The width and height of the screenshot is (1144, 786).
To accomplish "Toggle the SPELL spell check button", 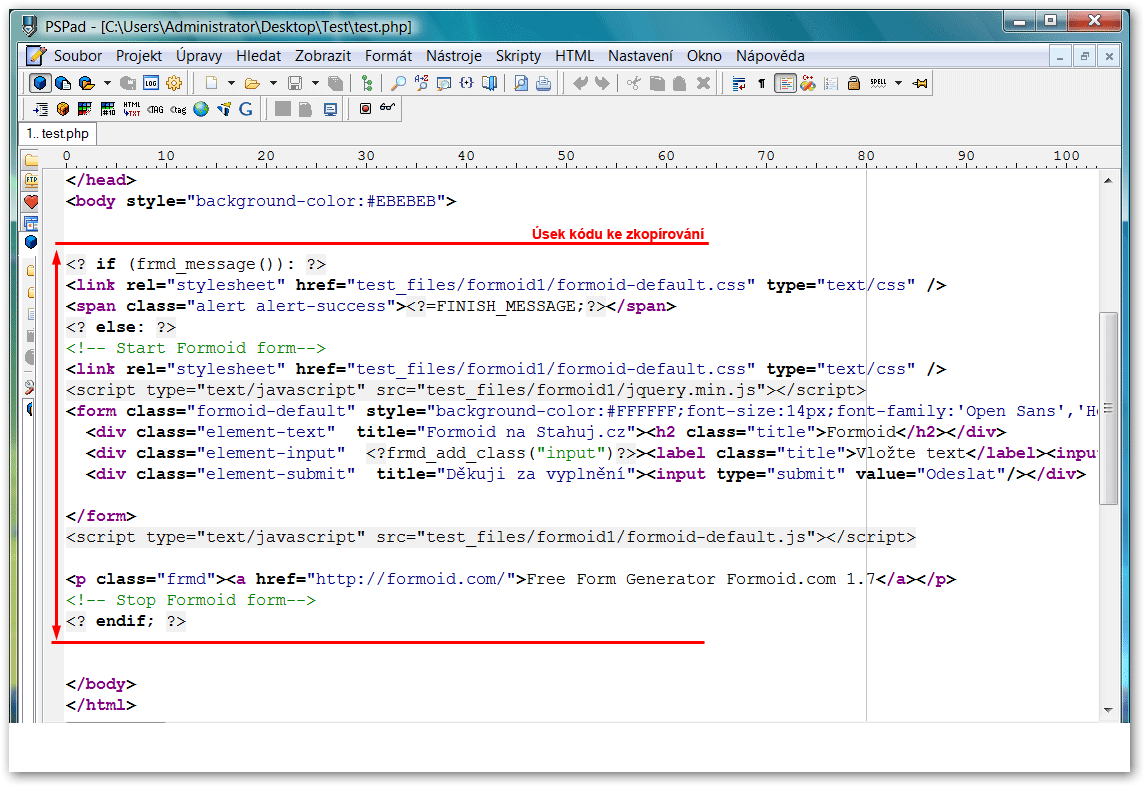I will pyautogui.click(x=878, y=83).
